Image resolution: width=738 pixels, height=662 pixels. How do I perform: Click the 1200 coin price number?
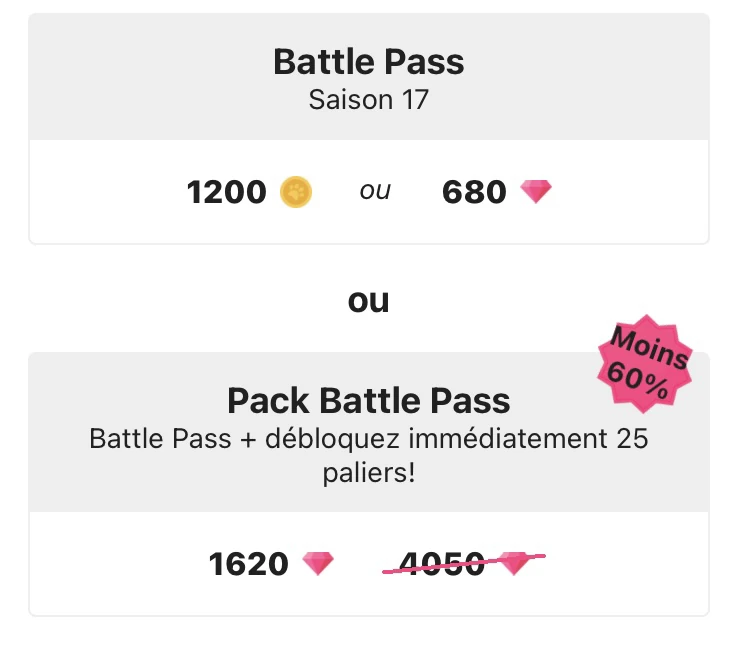tap(227, 191)
